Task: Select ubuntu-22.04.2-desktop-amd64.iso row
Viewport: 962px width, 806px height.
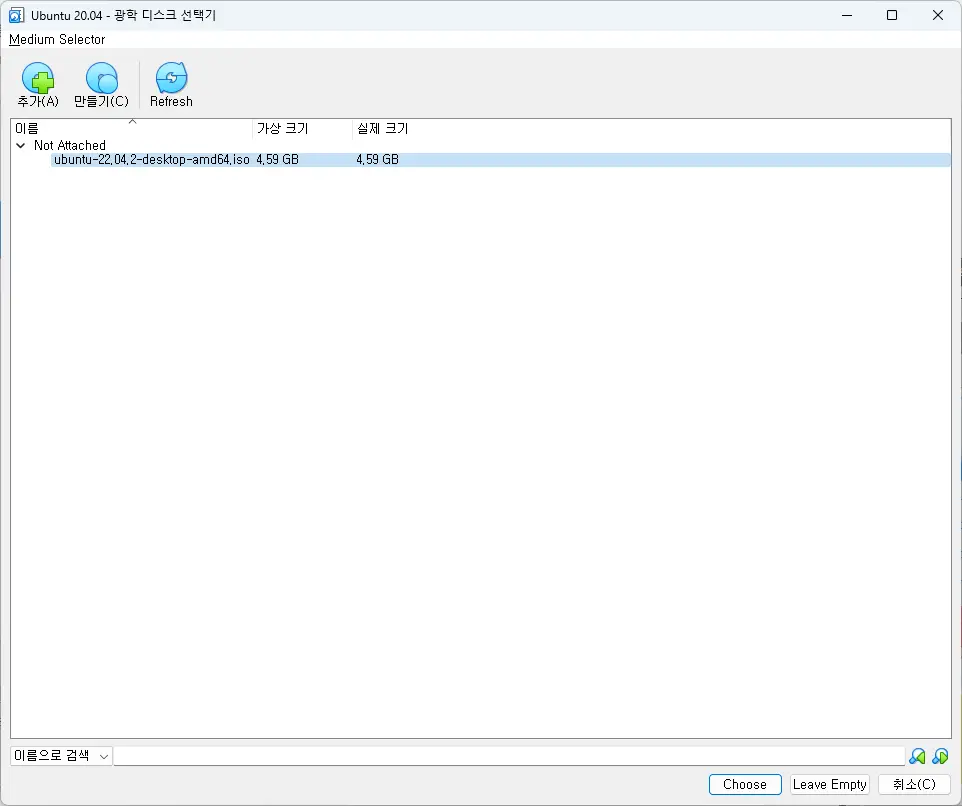Action: (x=500, y=159)
